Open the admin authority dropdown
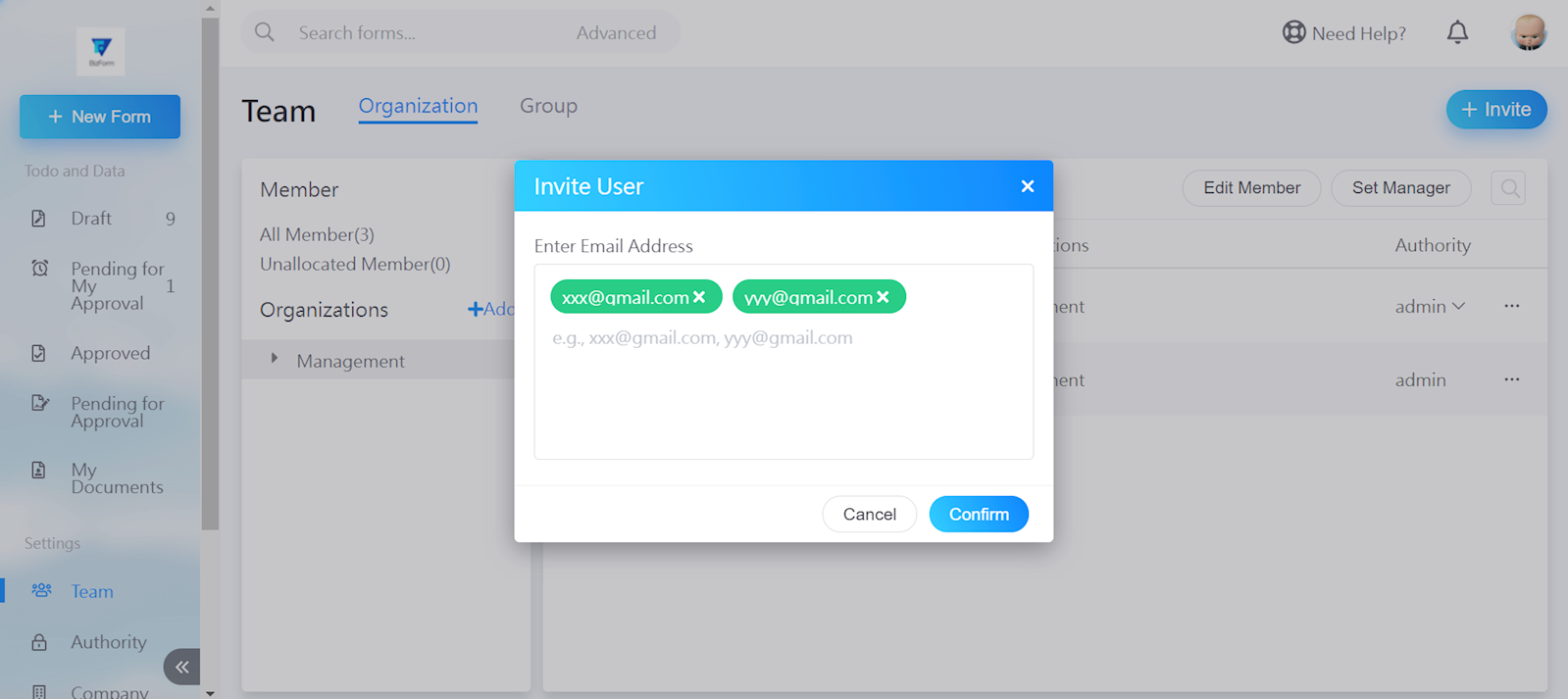This screenshot has width=1568, height=699. point(1430,307)
